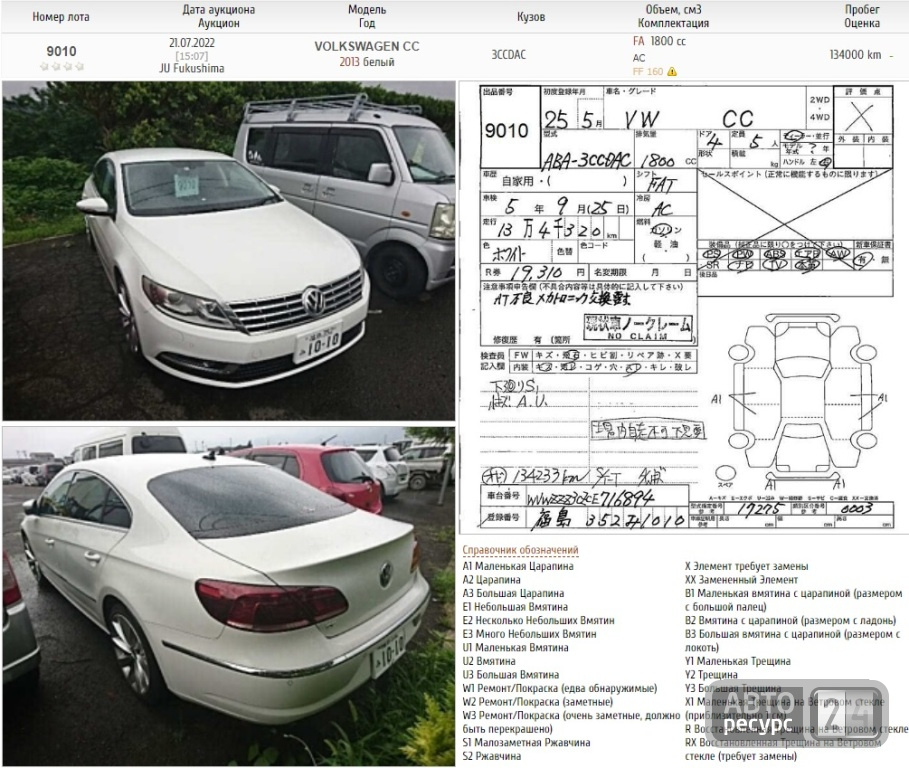
Task: Click the auction date 21.07.2022
Action: [192, 43]
